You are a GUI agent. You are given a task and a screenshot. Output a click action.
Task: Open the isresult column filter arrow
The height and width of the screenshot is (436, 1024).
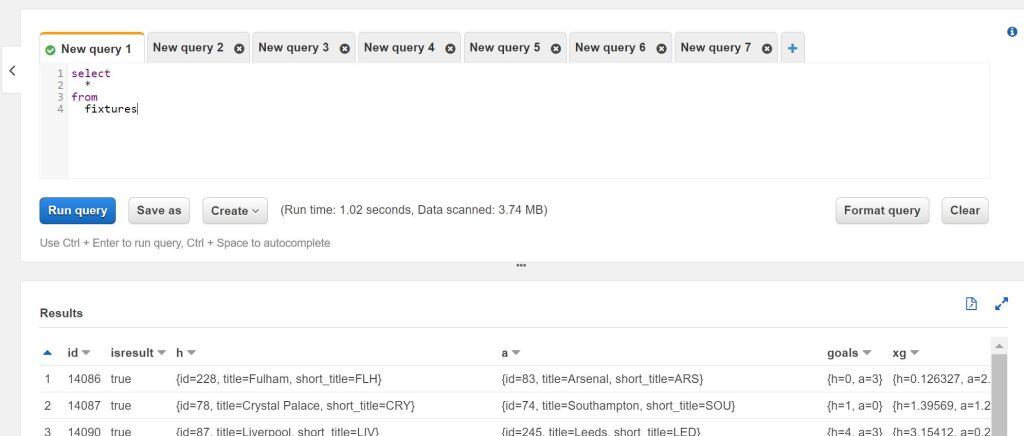tap(162, 353)
